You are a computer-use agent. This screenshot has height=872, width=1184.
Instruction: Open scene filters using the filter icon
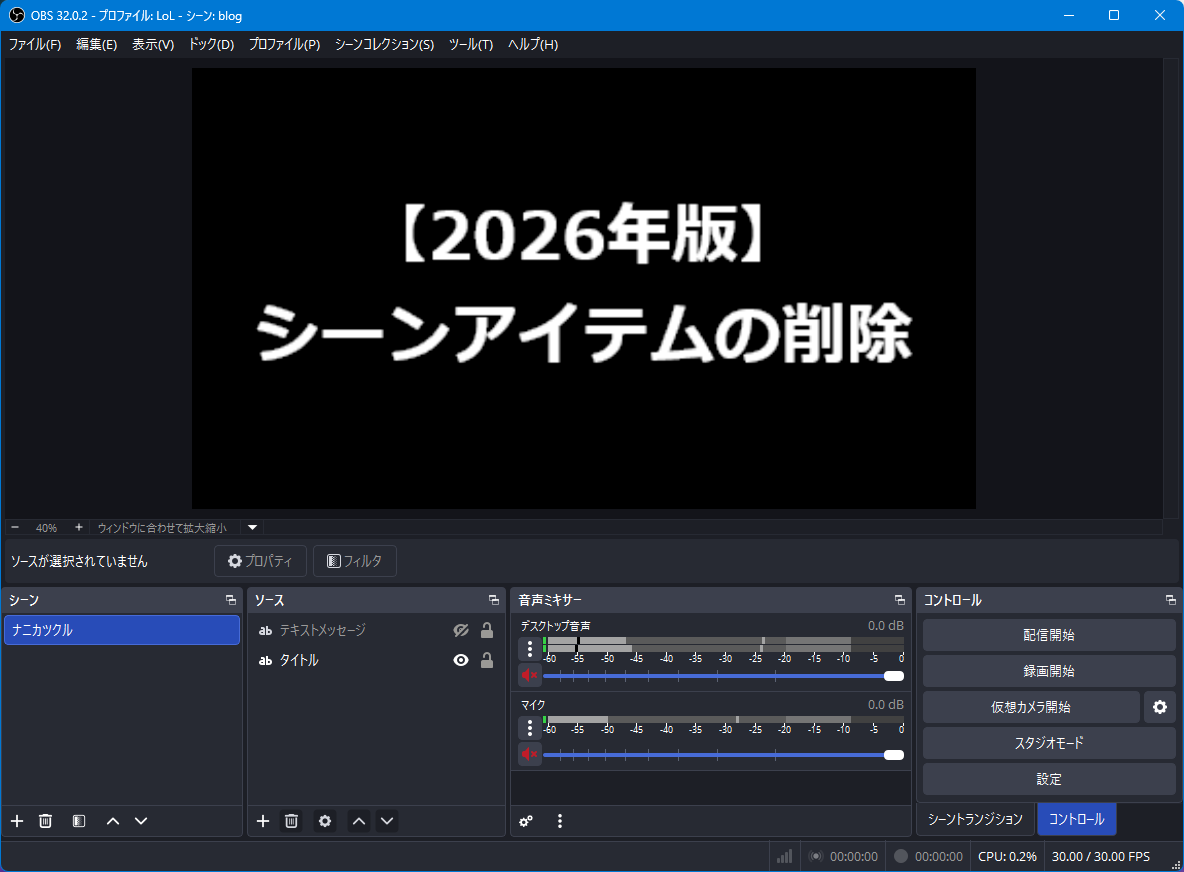pos(78,821)
